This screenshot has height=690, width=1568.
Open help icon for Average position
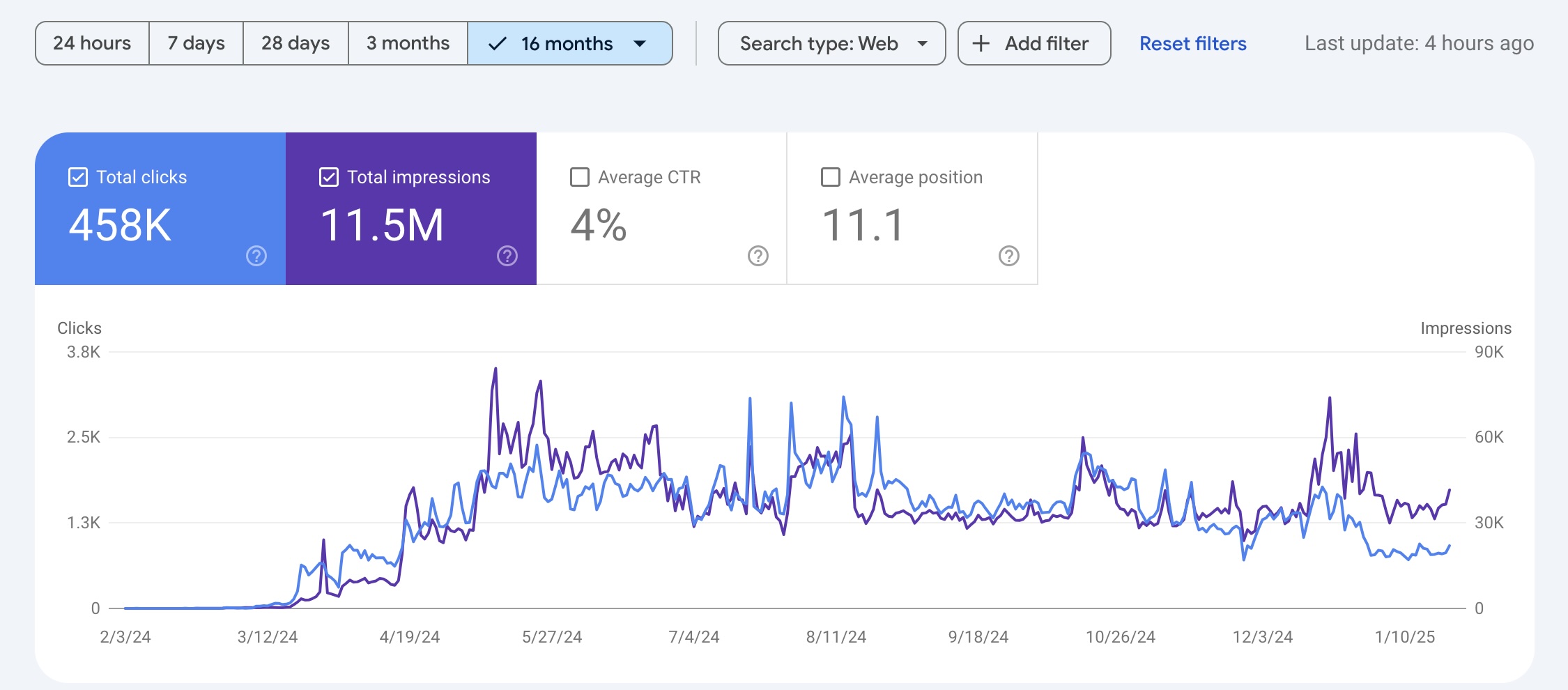(x=1009, y=256)
